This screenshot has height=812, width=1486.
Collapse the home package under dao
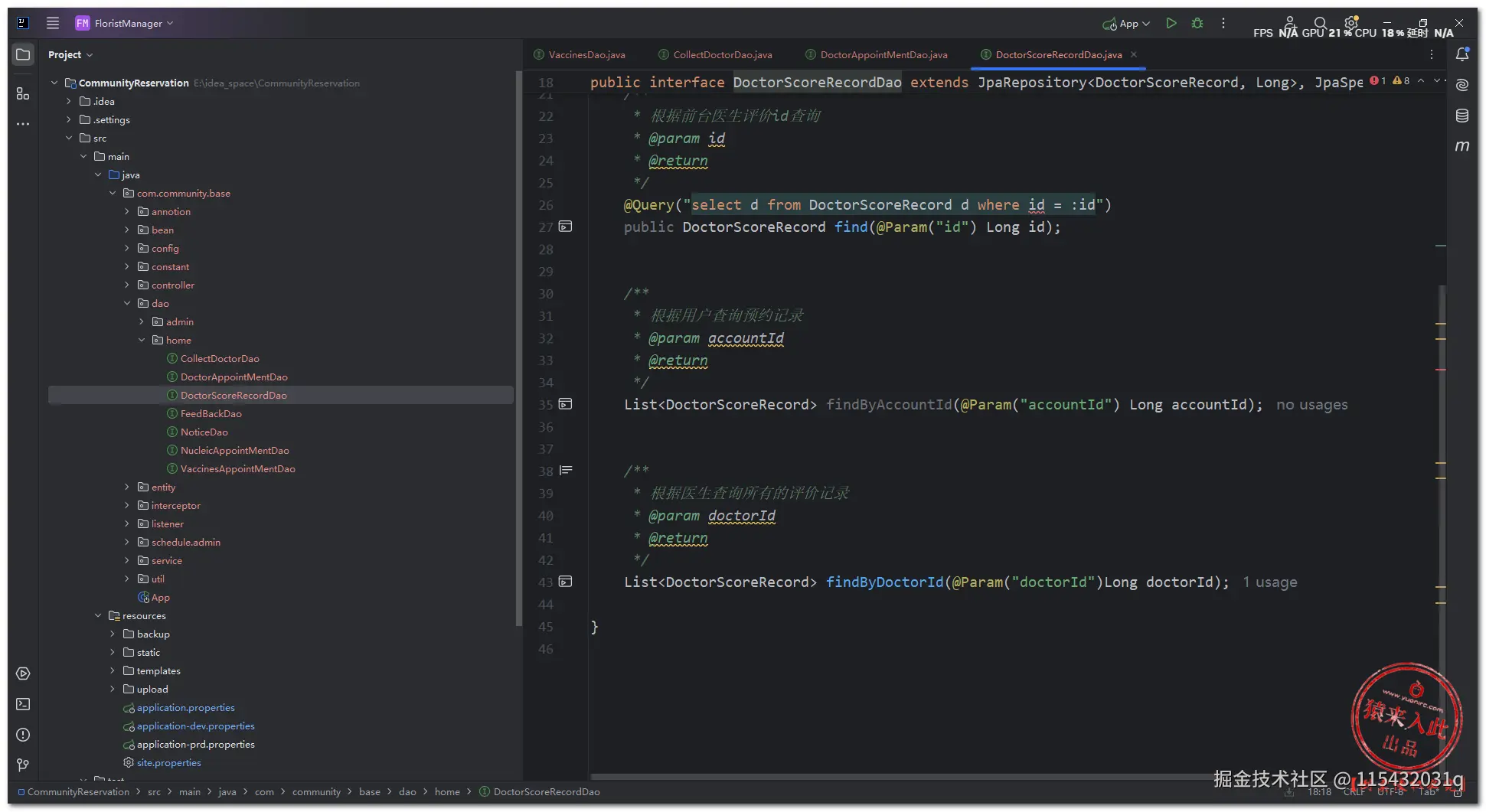(x=142, y=340)
